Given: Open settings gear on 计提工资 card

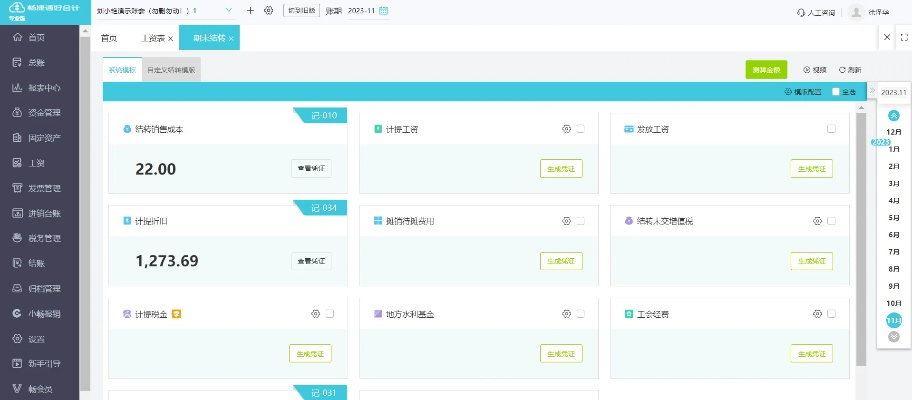Looking at the screenshot, I should pos(566,129).
